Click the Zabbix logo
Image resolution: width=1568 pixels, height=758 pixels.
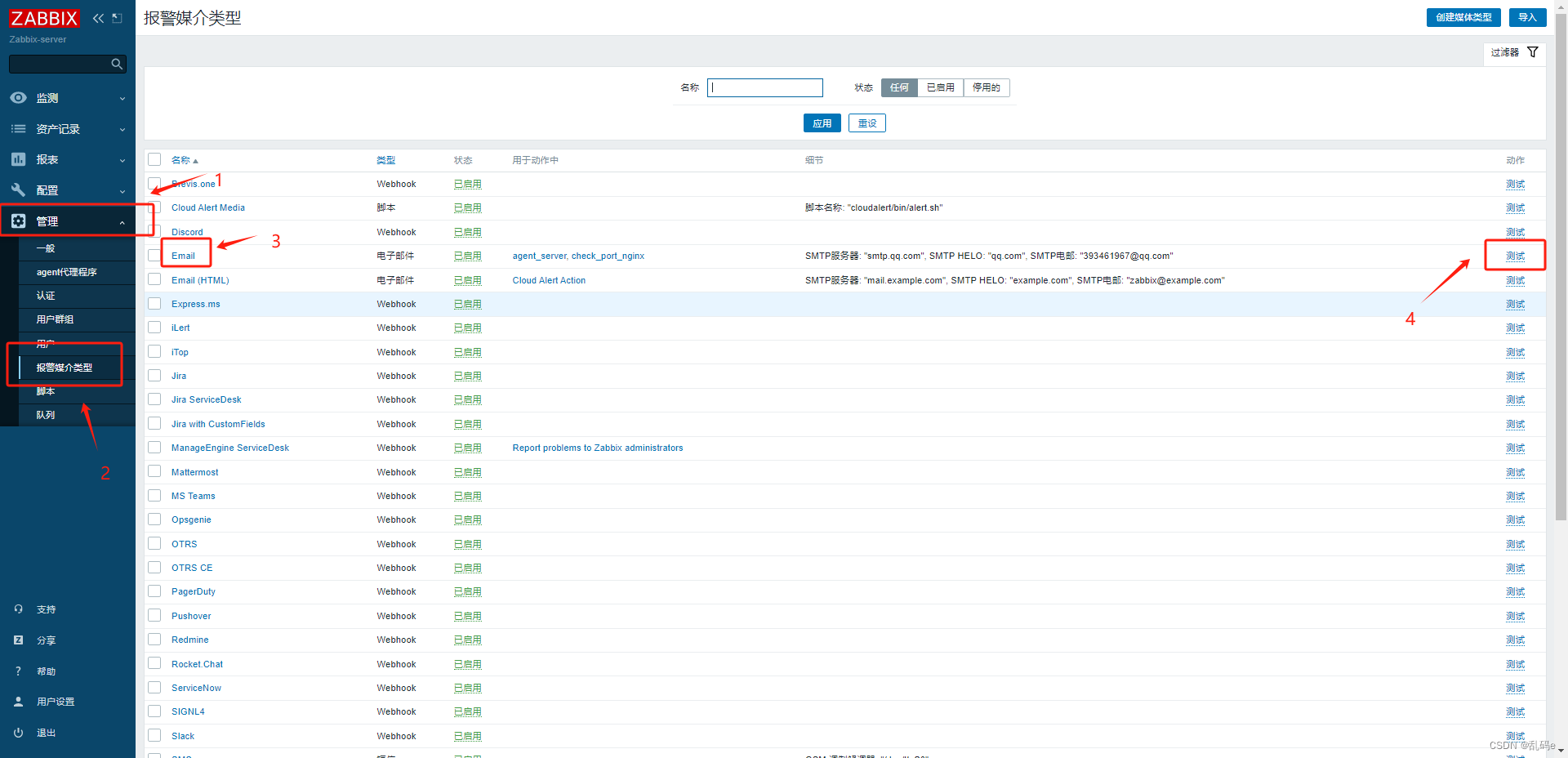coord(44,18)
